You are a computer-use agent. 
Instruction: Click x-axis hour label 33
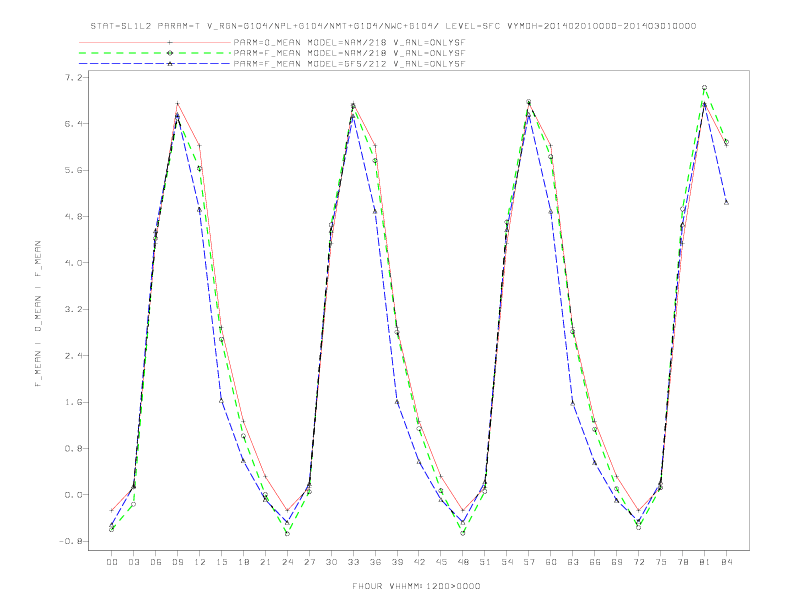click(x=354, y=562)
